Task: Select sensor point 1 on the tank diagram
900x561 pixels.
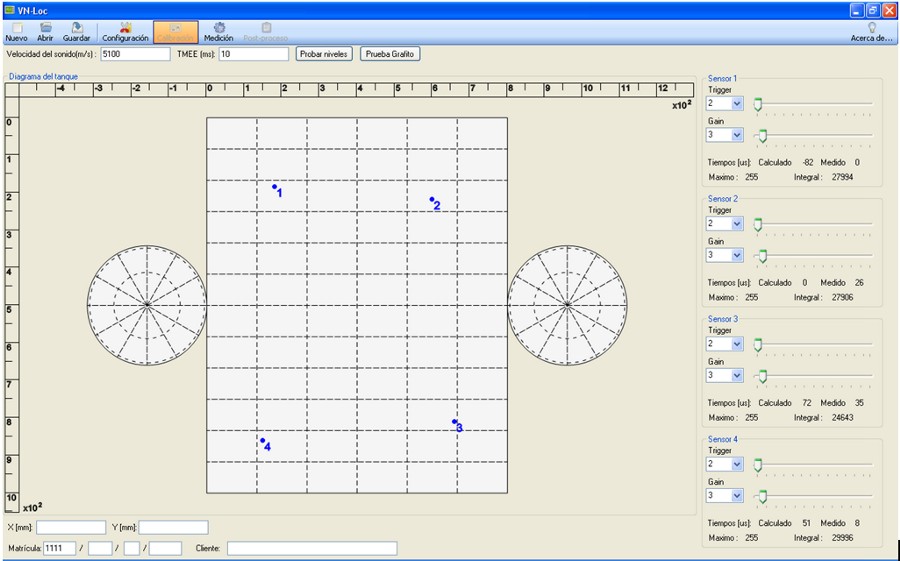Action: (274, 186)
